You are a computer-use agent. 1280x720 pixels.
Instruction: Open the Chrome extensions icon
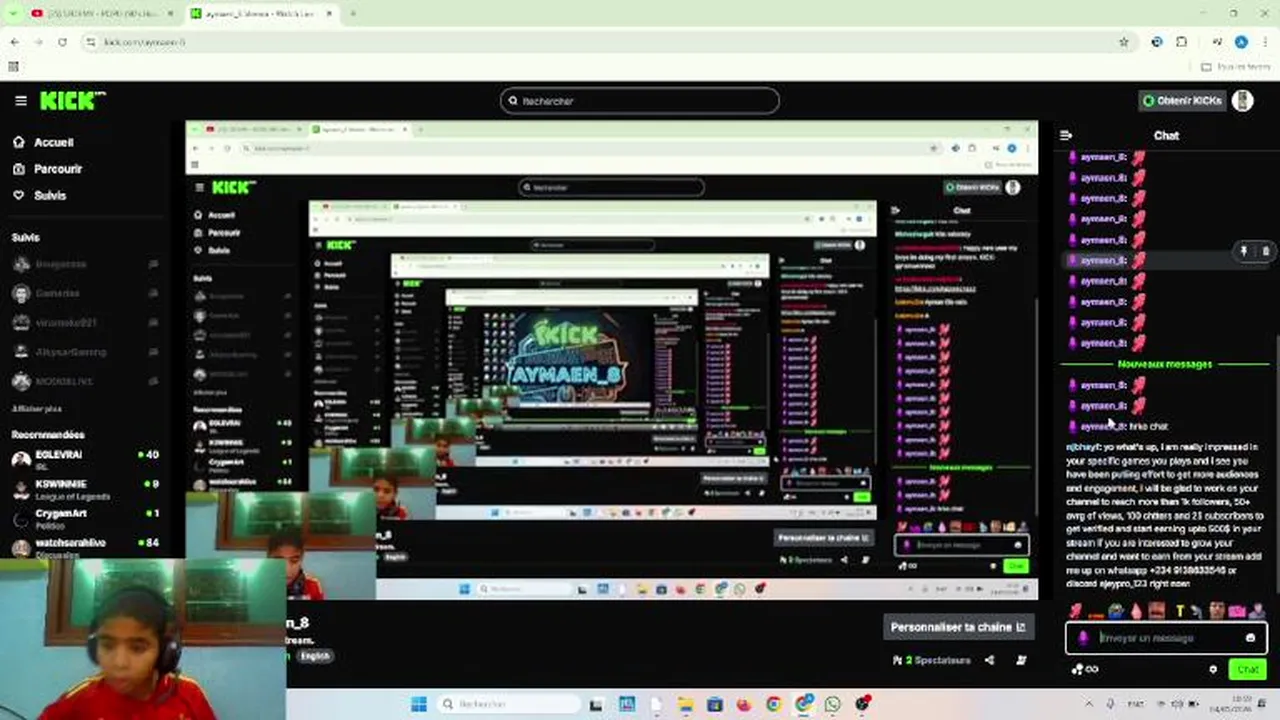(x=1181, y=42)
